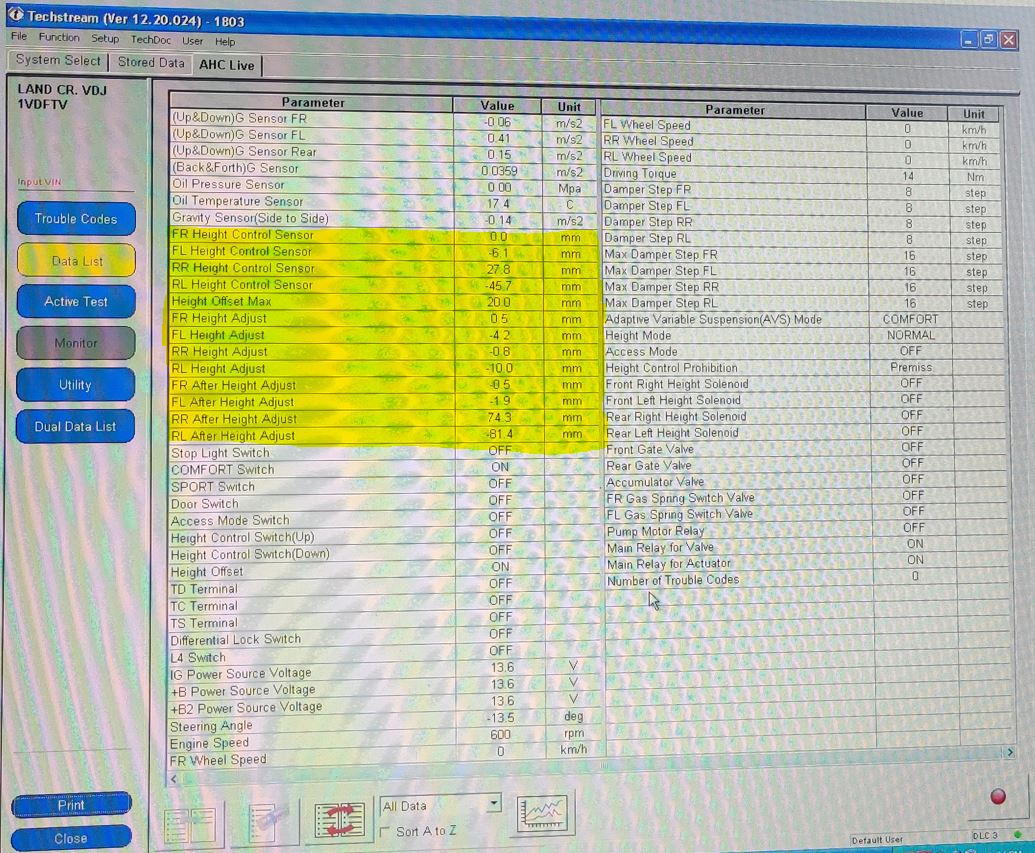
Task: Select the Oil Temperature Sensor row
Action: pos(382,202)
